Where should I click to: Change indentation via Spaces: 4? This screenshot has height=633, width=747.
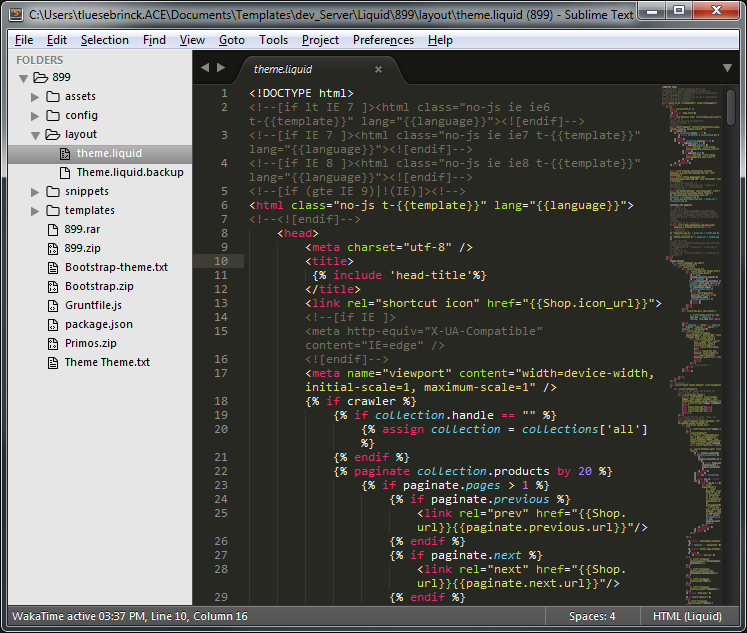[592, 616]
